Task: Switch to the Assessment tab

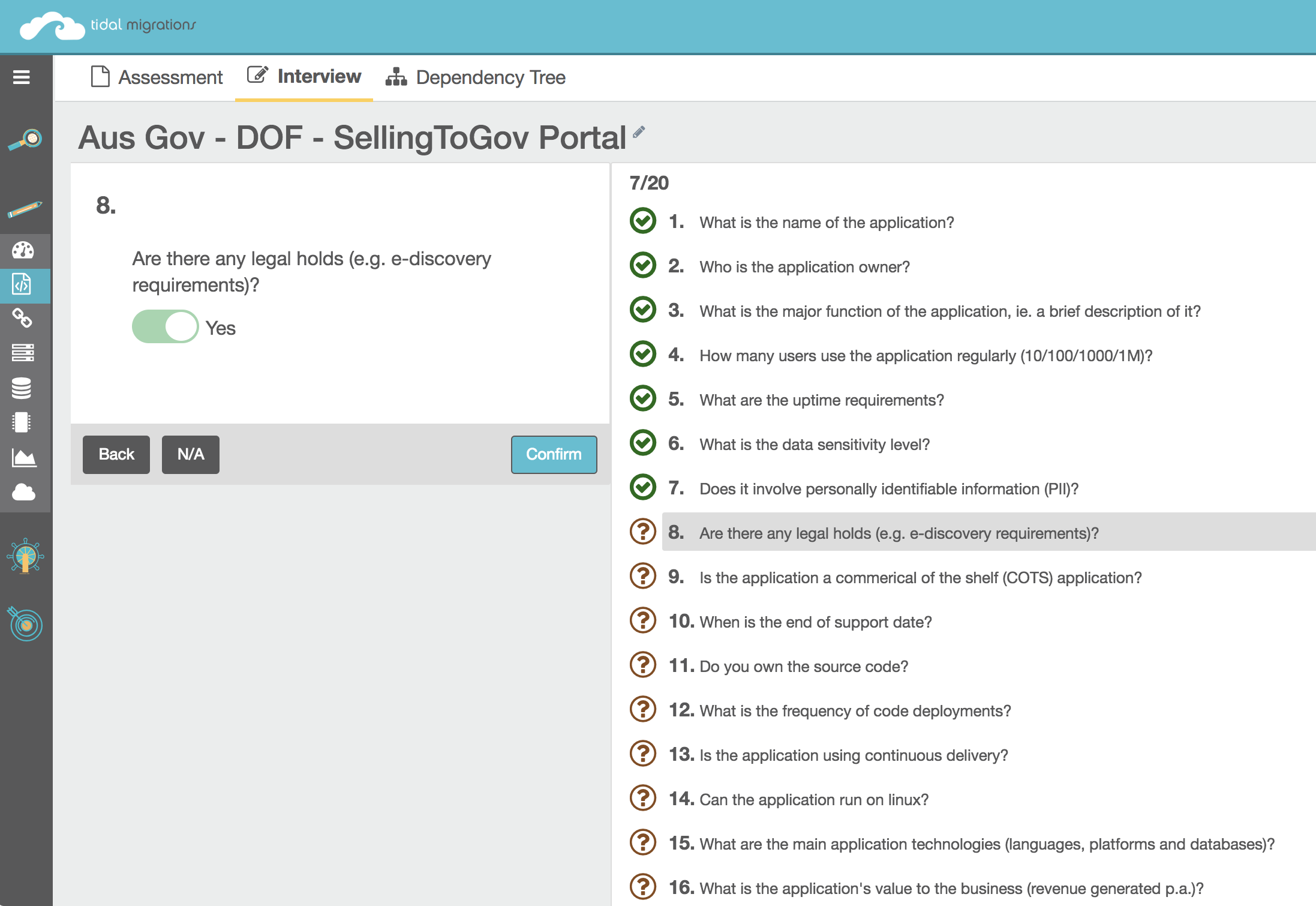Action: click(157, 77)
